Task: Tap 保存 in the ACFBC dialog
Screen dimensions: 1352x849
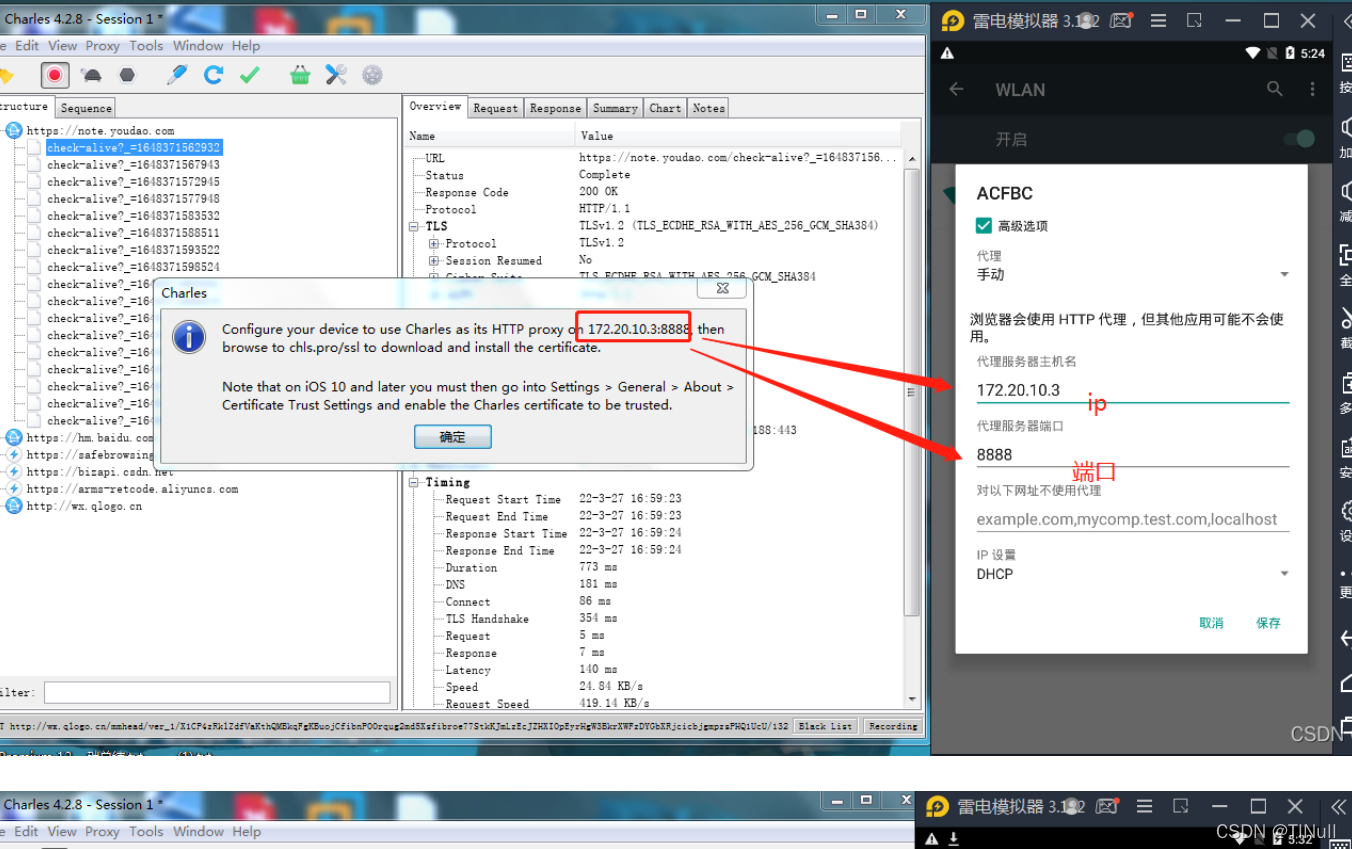Action: (1268, 623)
